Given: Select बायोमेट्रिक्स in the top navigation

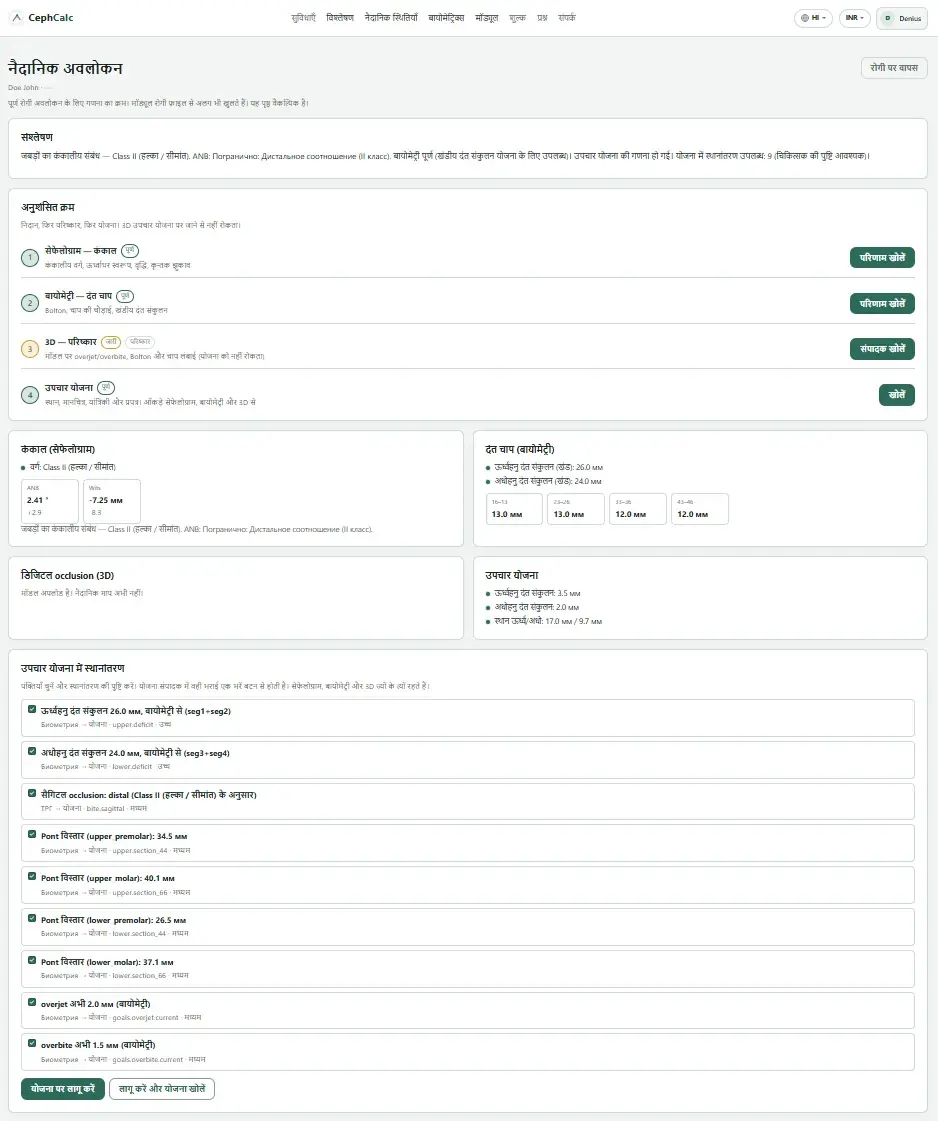Looking at the screenshot, I should tap(446, 18).
